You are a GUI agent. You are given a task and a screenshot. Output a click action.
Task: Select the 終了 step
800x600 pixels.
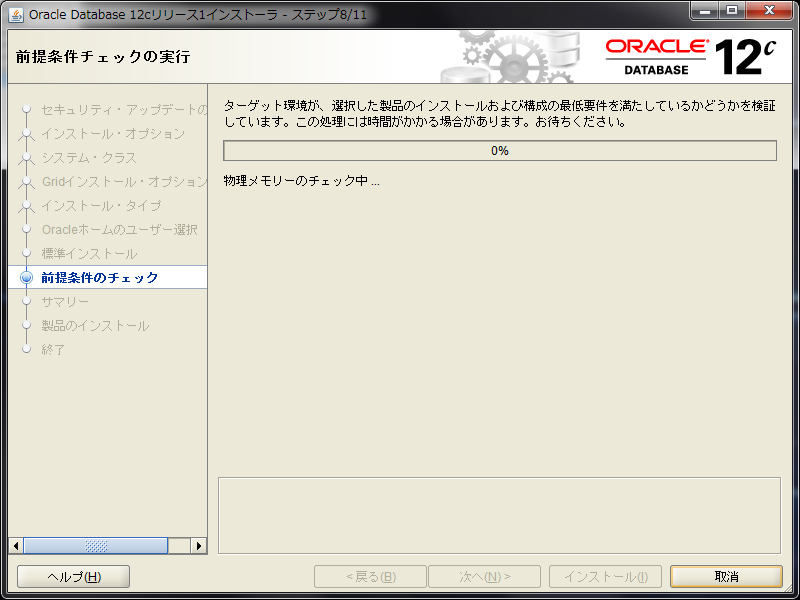coord(53,349)
